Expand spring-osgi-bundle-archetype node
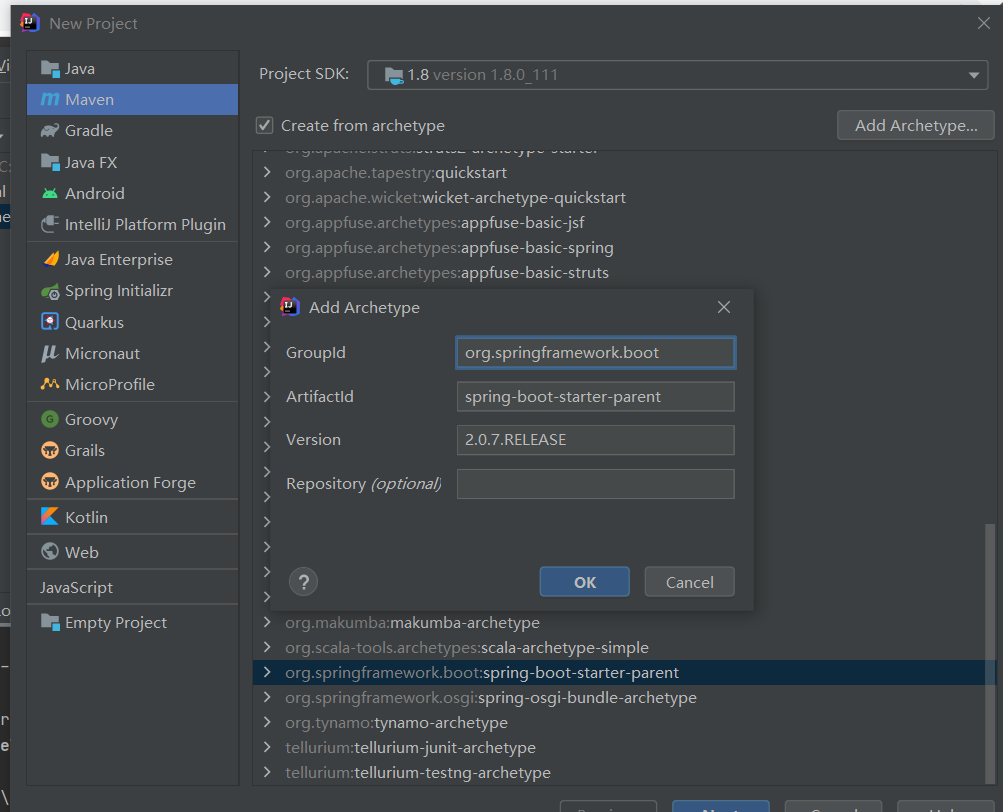The image size is (1003, 812). (x=267, y=697)
